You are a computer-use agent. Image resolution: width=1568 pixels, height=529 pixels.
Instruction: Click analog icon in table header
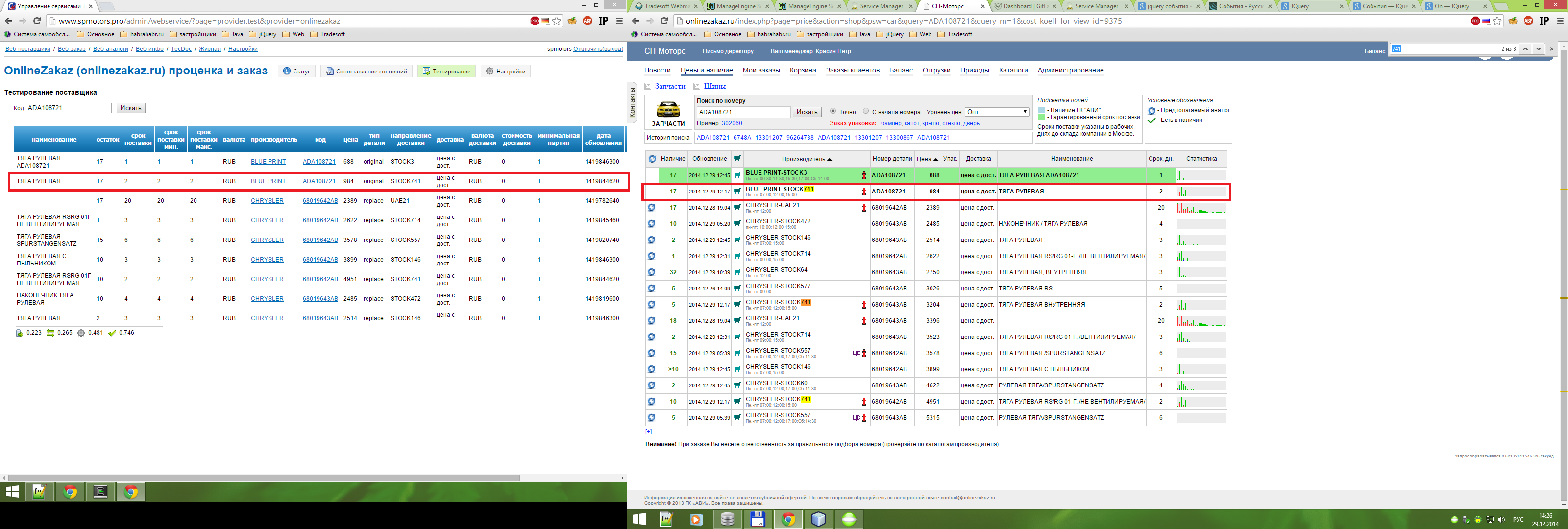(x=652, y=159)
